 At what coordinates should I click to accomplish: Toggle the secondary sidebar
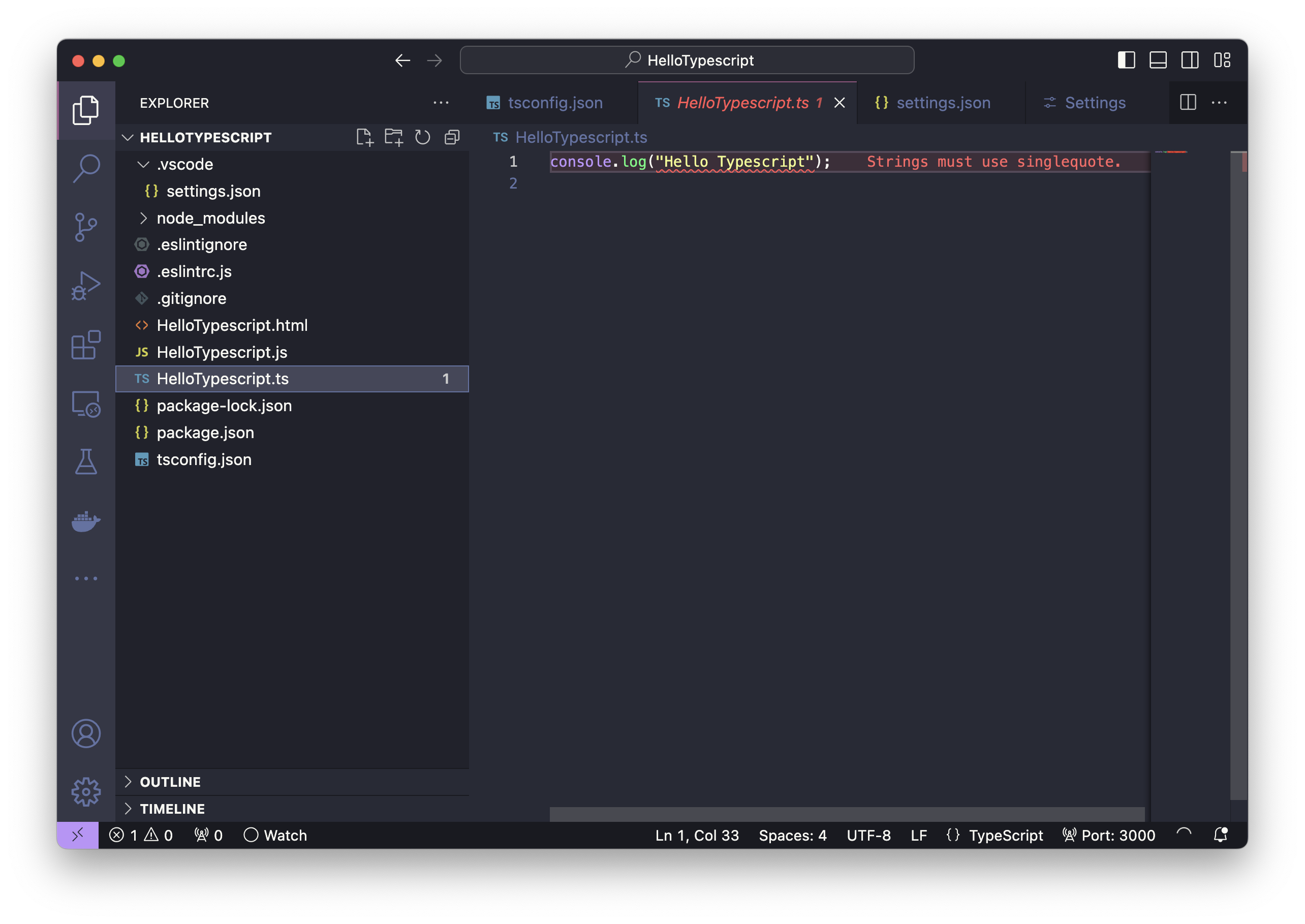(x=1190, y=60)
